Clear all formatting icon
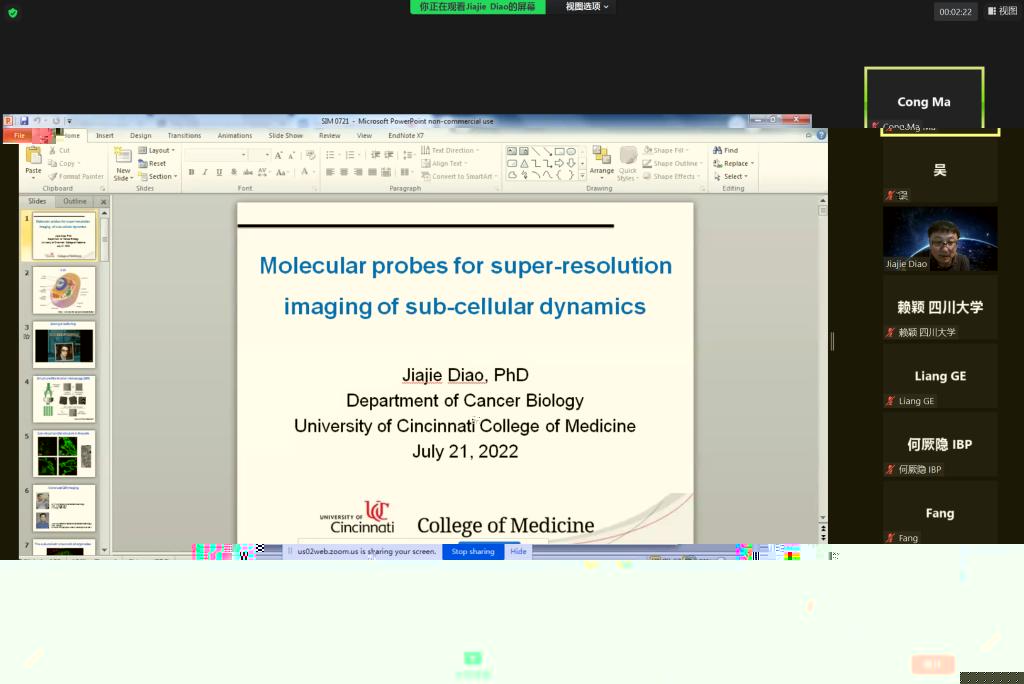Screen dimensions: 1024x684 pyautogui.click(x=310, y=155)
